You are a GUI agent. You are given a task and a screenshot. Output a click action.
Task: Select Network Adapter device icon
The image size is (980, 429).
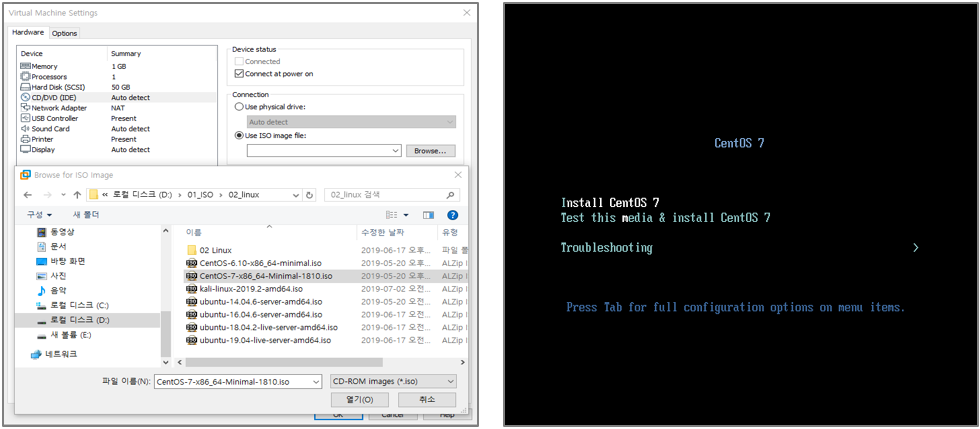(26, 108)
